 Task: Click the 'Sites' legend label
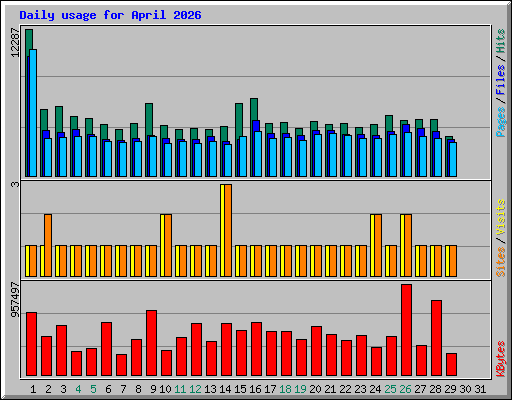(500, 262)
